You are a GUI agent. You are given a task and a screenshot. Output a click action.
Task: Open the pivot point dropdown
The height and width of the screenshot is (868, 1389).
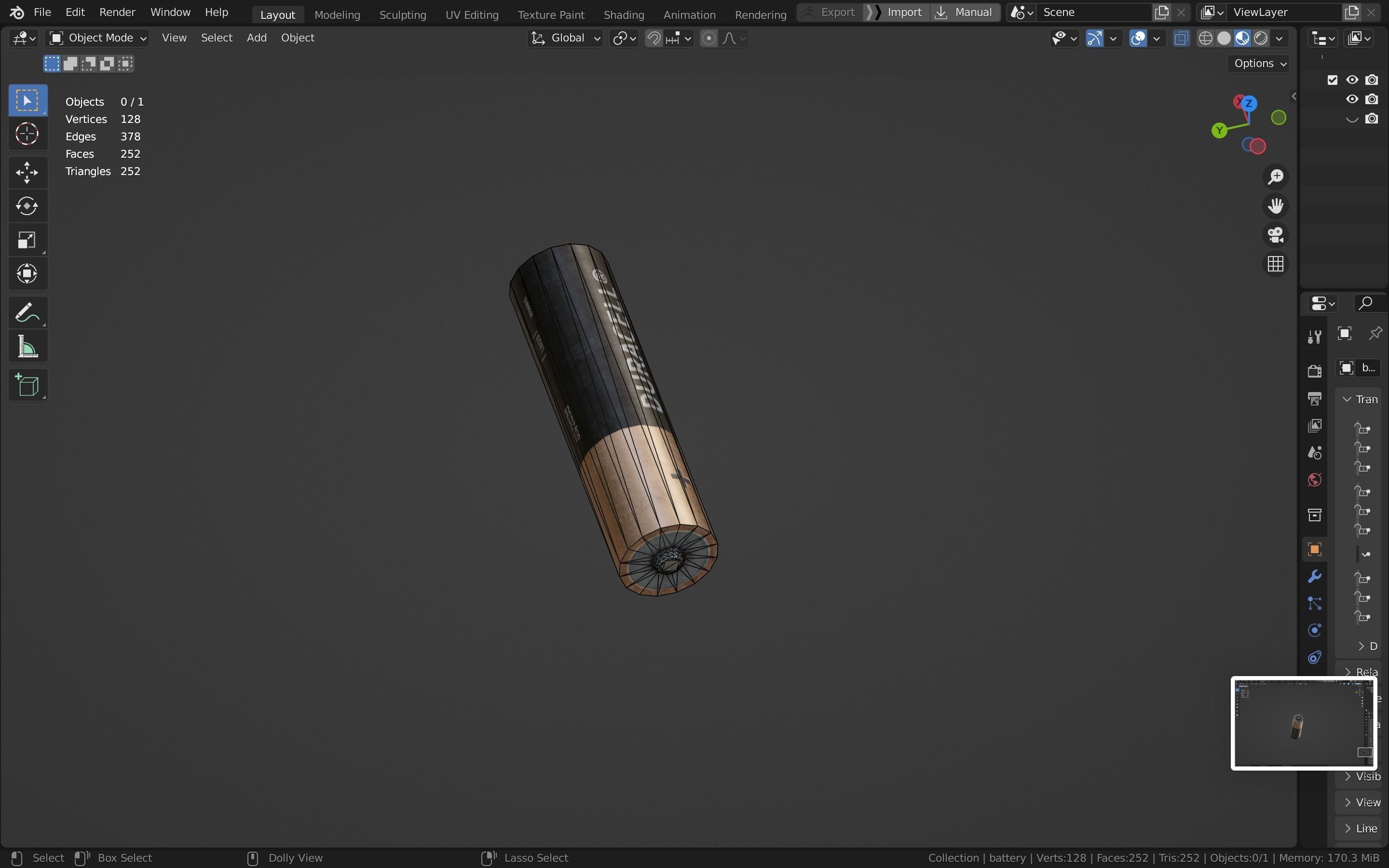[624, 39]
